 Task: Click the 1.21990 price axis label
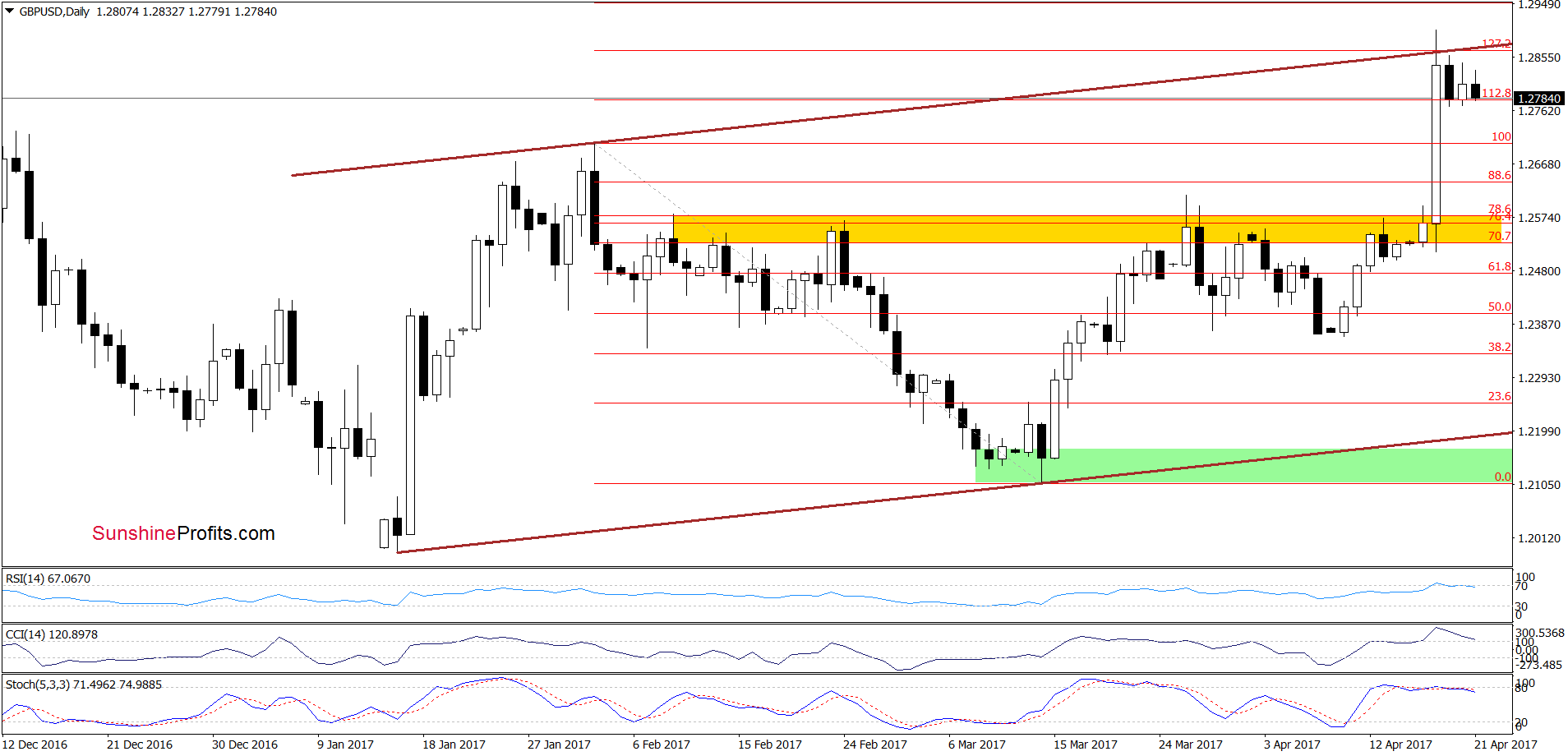pyautogui.click(x=1539, y=432)
